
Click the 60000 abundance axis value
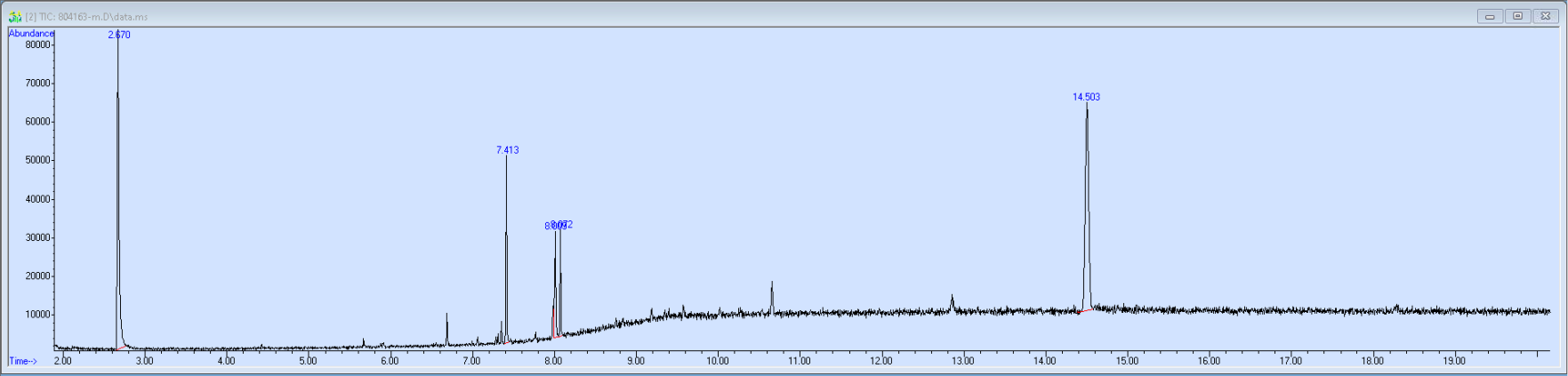(37, 122)
